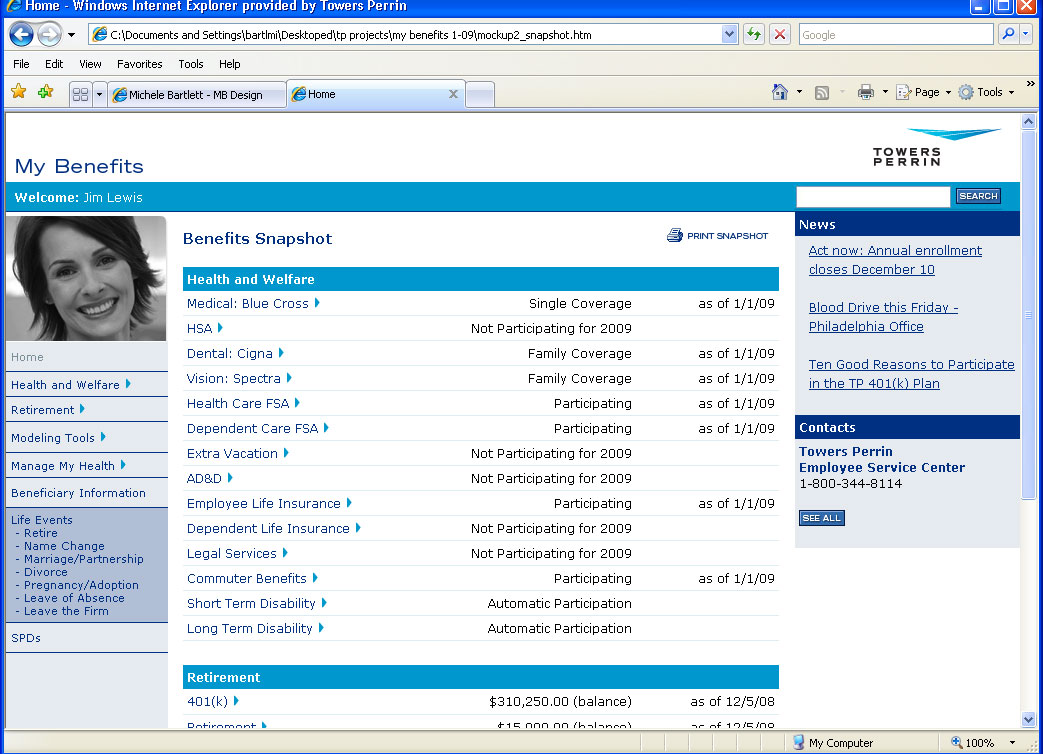The width and height of the screenshot is (1043, 754).
Task: Click the zoom level magnifier icon
Action: (x=957, y=742)
